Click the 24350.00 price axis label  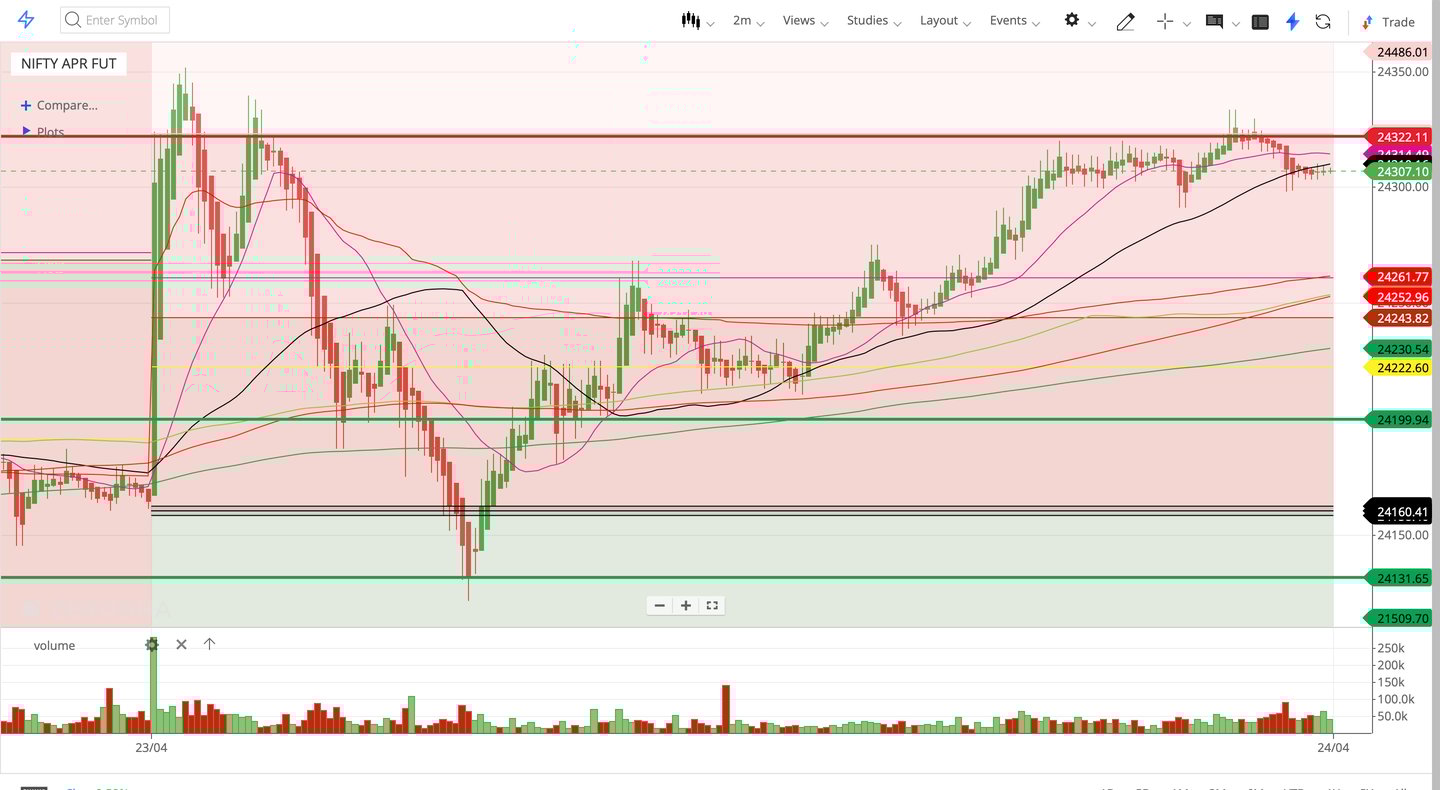pyautogui.click(x=1402, y=72)
